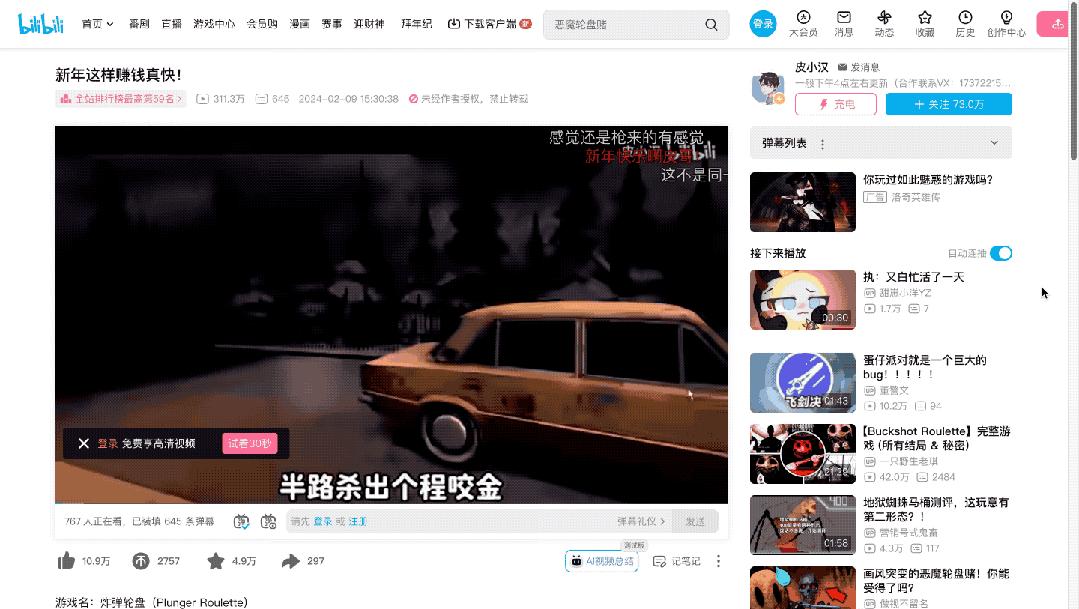Give a like with the thumbs-up icon
Image resolution: width=1079 pixels, height=609 pixels.
[x=69, y=561]
